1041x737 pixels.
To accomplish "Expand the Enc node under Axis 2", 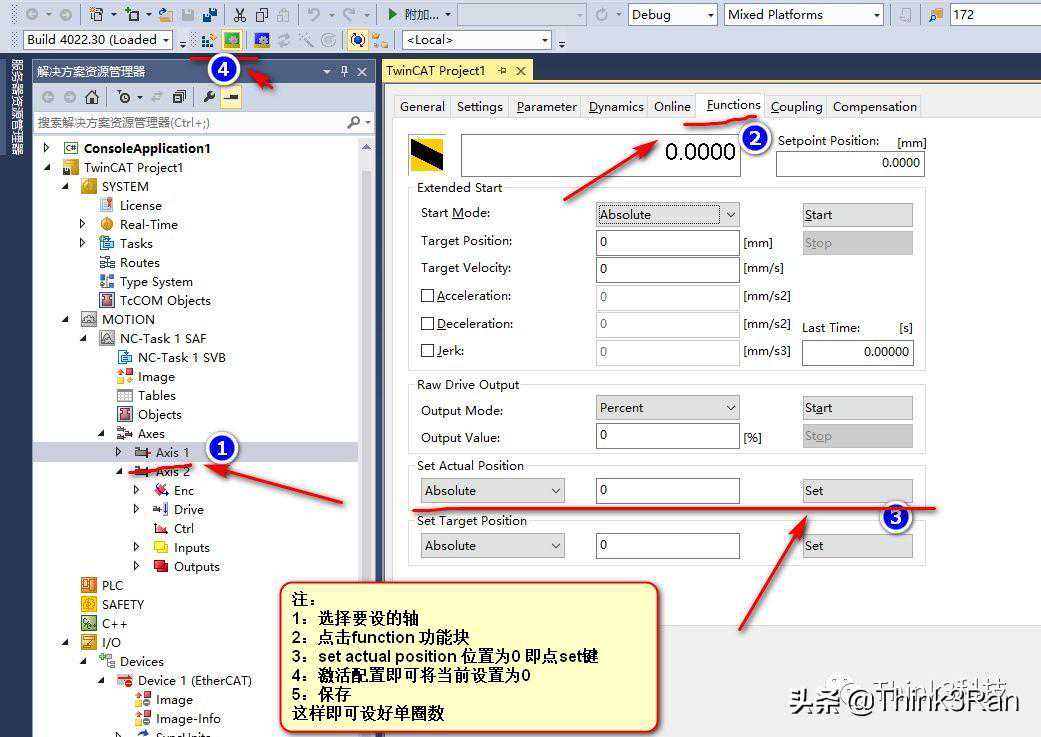I will pos(137,491).
